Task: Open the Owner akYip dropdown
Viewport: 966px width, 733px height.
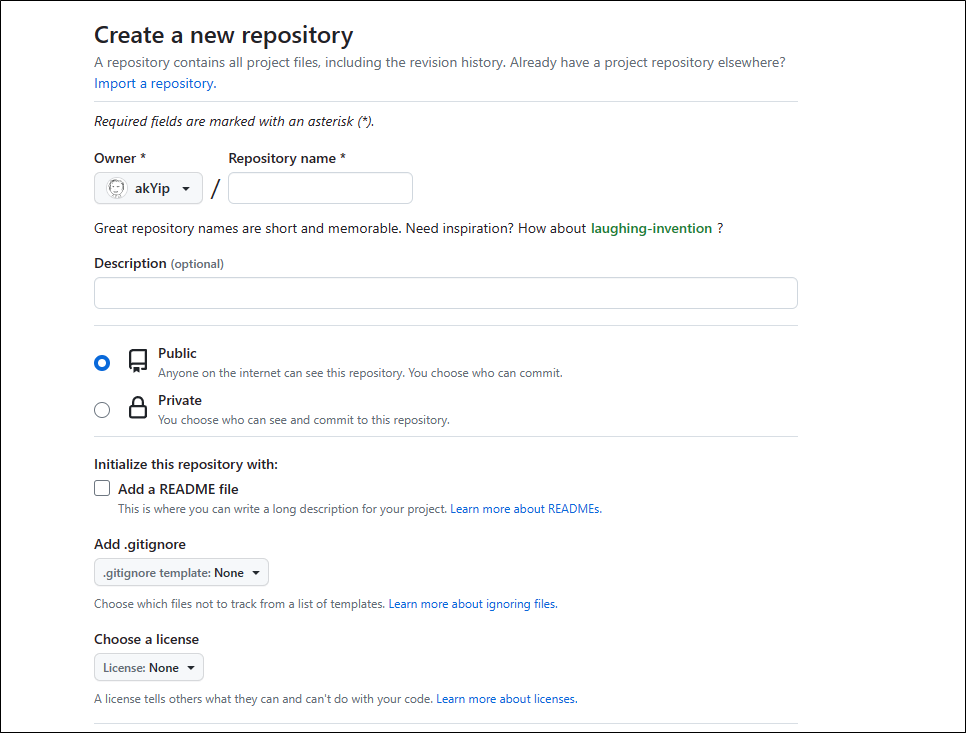Action: tap(148, 188)
